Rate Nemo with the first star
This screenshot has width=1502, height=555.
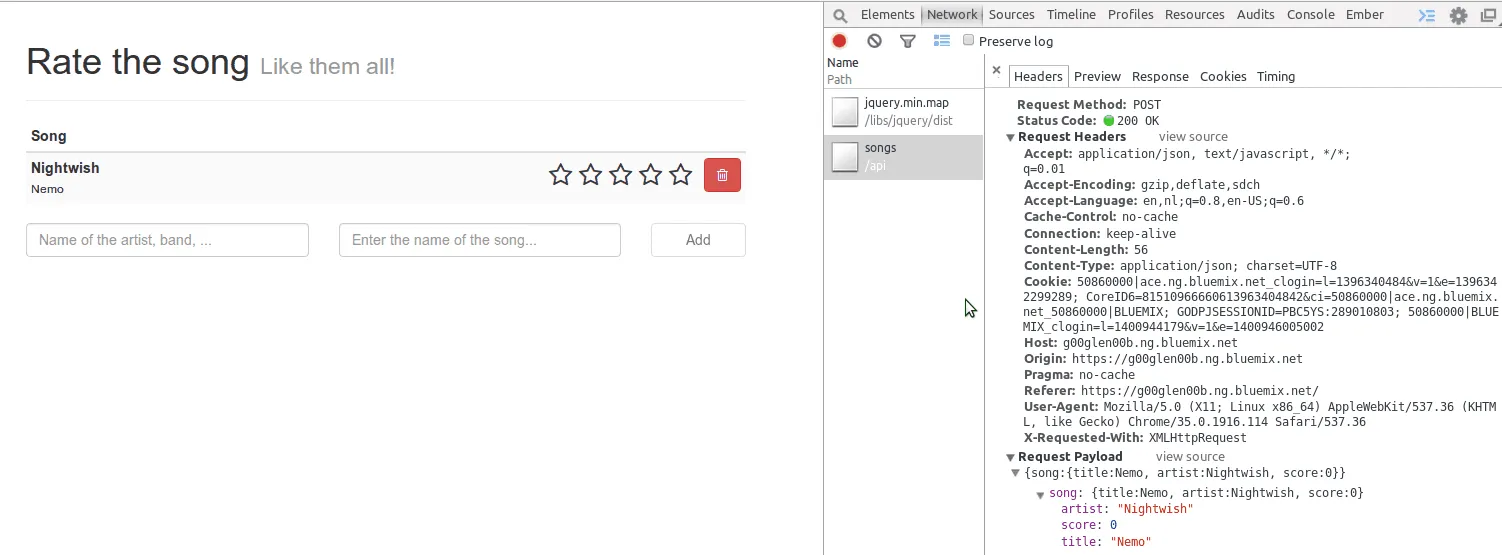[560, 175]
